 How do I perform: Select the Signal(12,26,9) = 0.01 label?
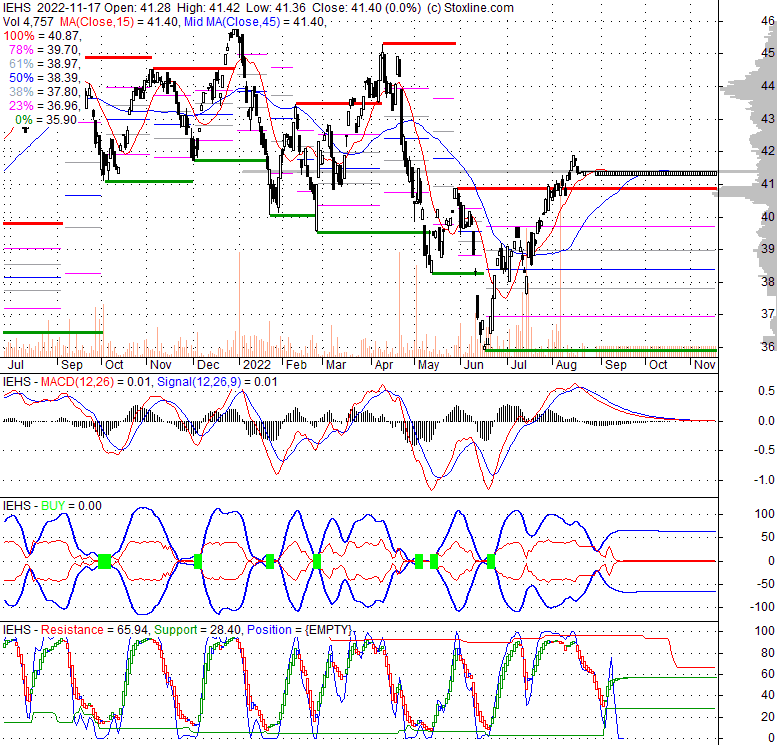point(217,382)
